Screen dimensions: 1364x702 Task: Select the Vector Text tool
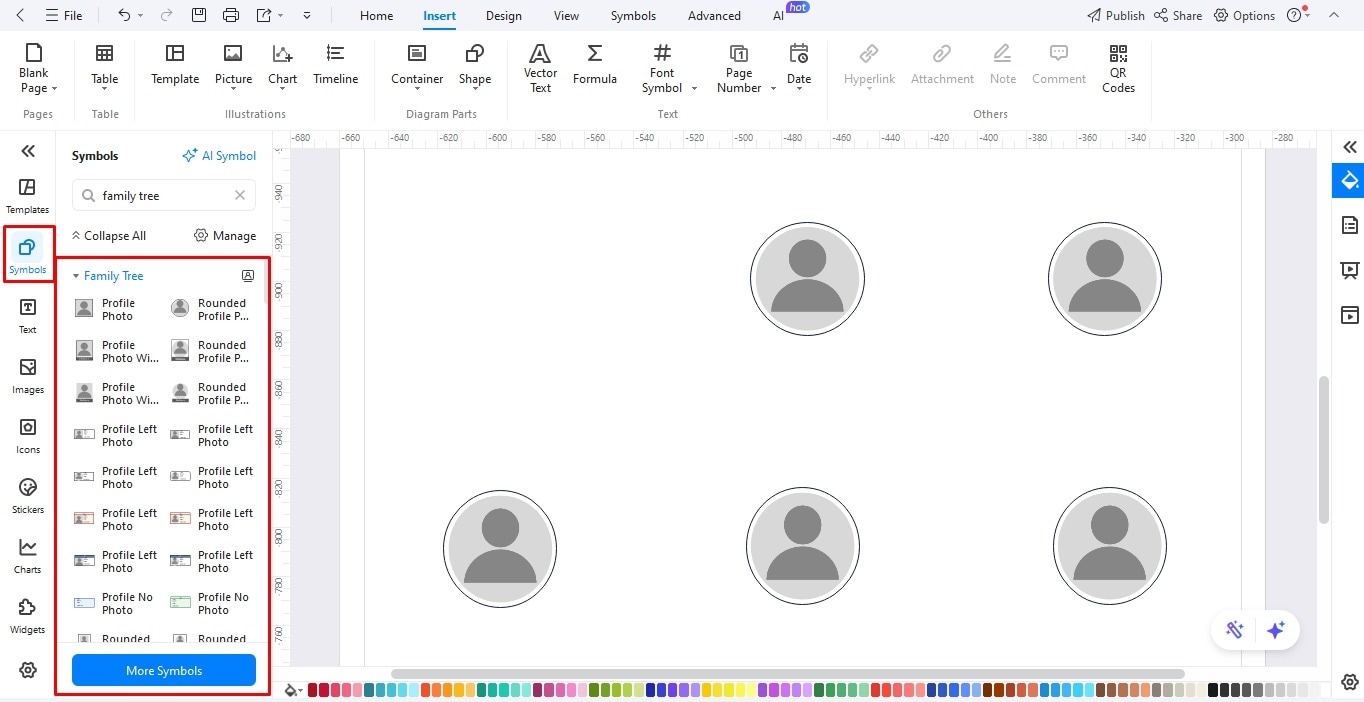pyautogui.click(x=540, y=67)
